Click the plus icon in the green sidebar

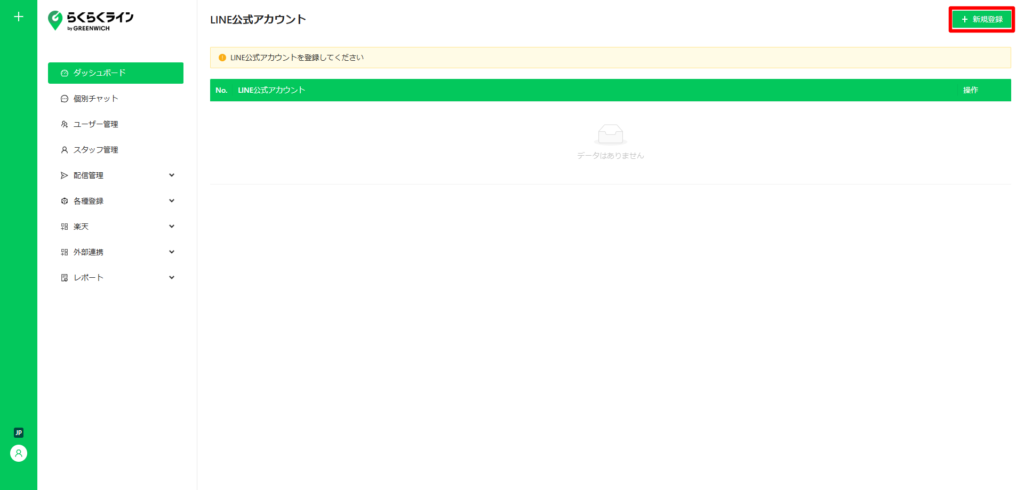[x=18, y=17]
